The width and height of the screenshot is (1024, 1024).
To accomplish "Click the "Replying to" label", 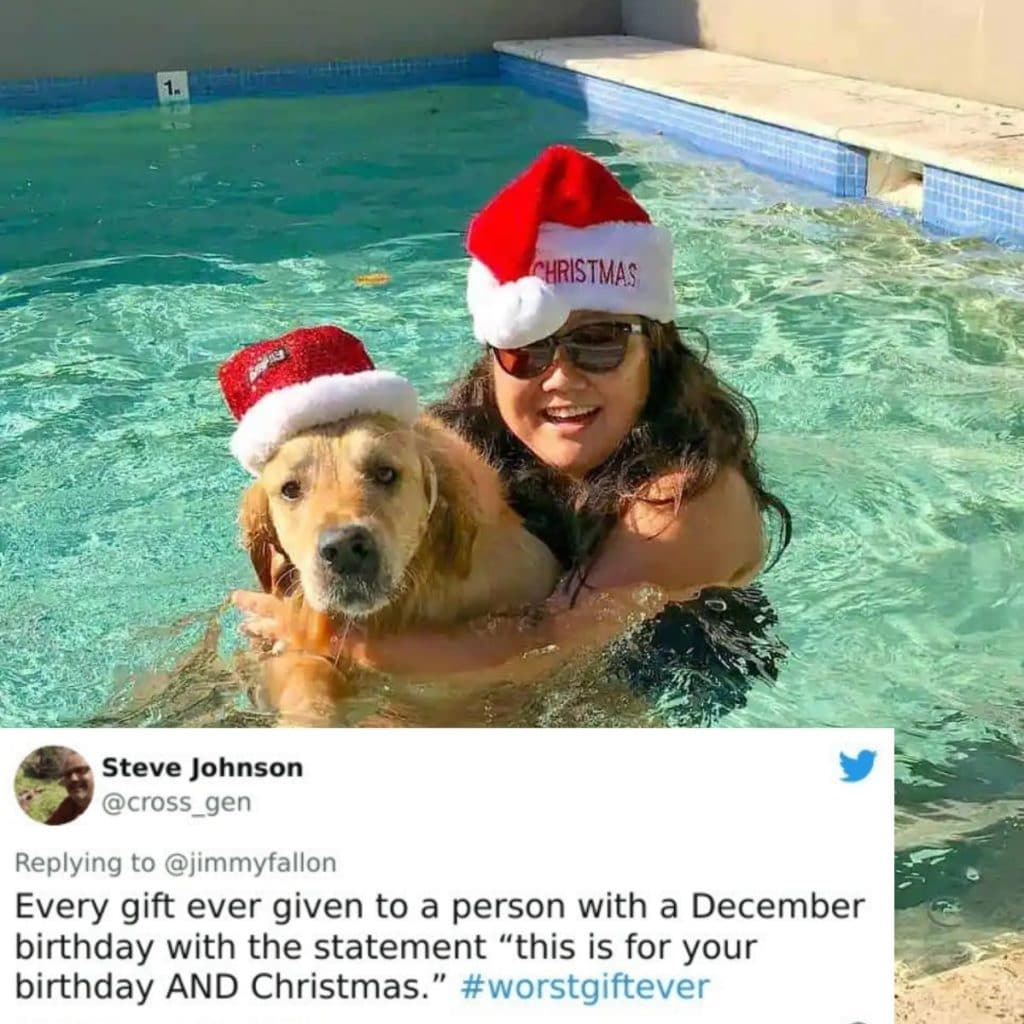I will [x=85, y=863].
